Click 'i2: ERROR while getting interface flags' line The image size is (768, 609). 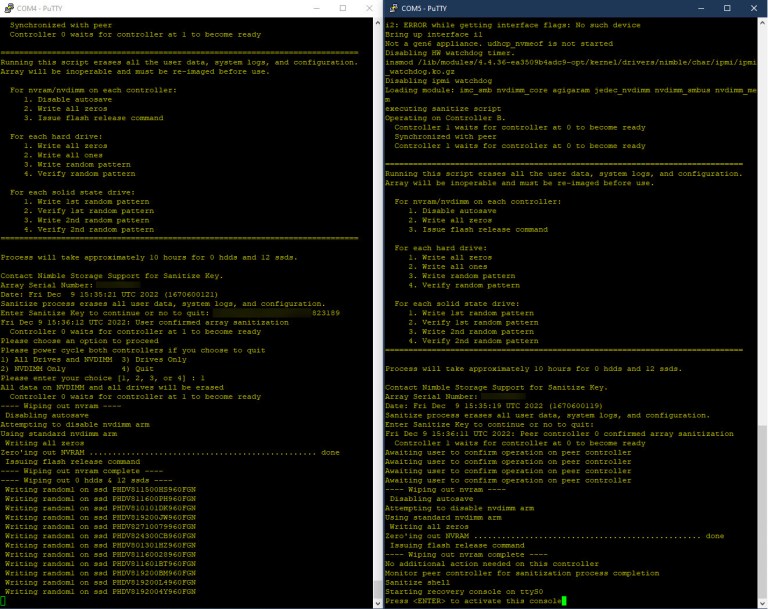point(513,25)
